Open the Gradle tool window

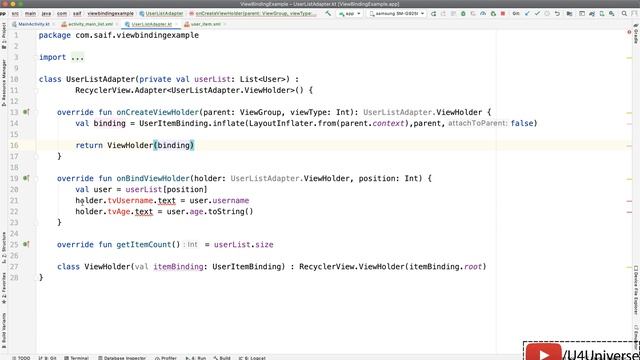[636, 34]
